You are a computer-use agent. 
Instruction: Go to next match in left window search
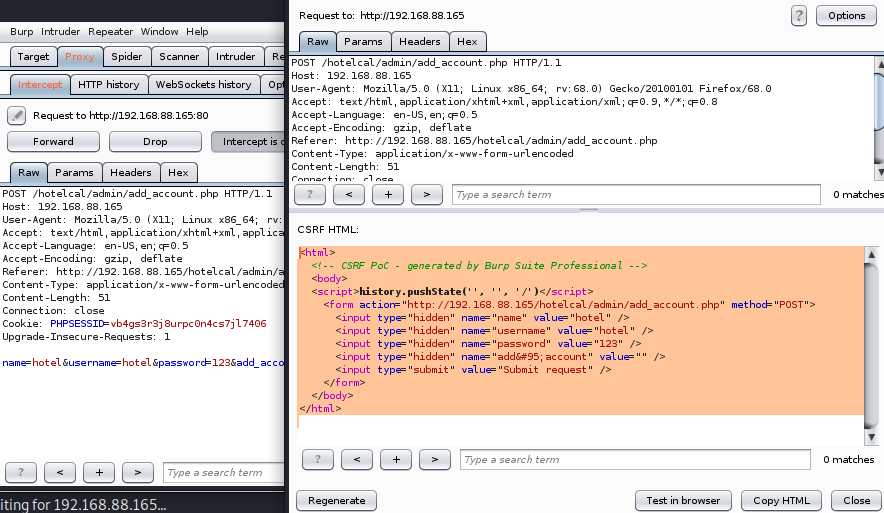coord(138,472)
